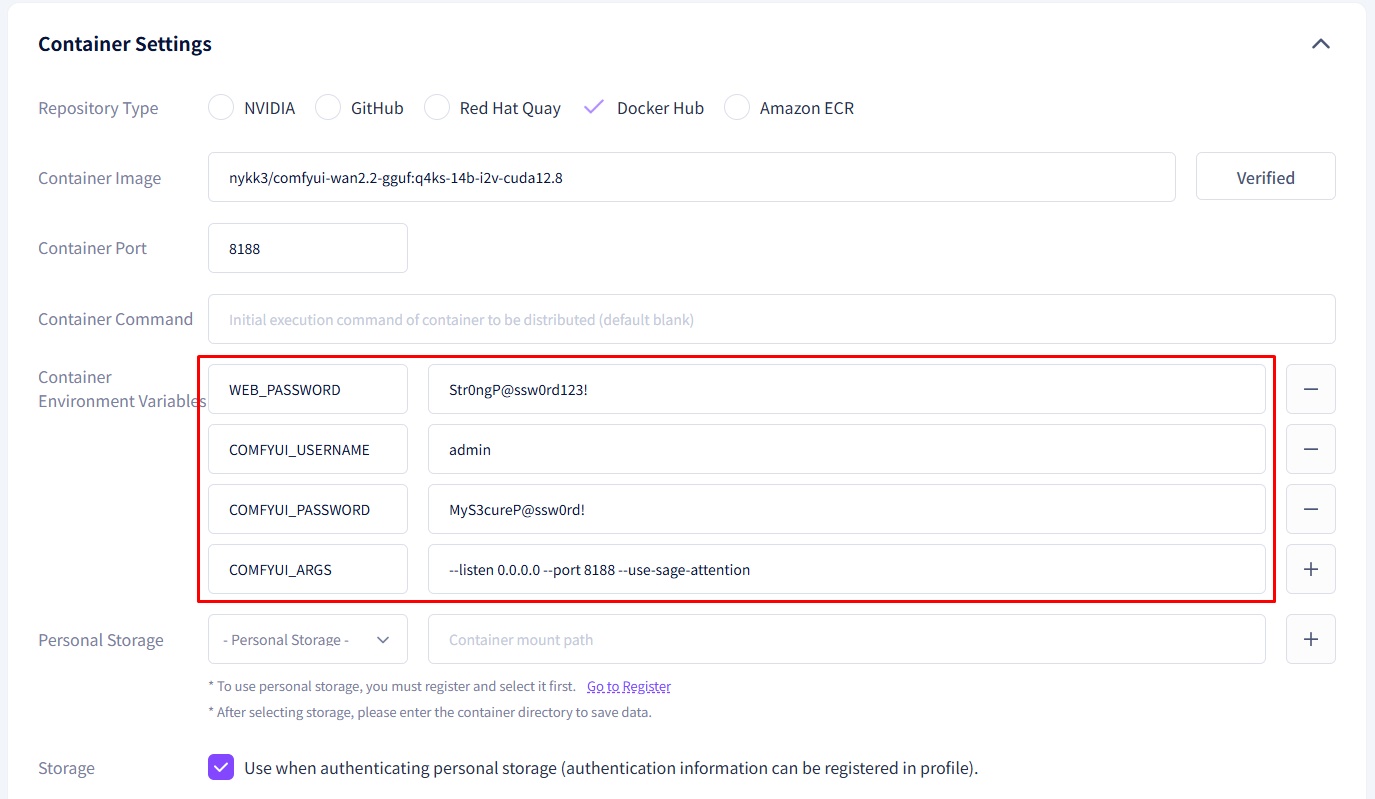Collapse the Container Settings section

(1320, 44)
